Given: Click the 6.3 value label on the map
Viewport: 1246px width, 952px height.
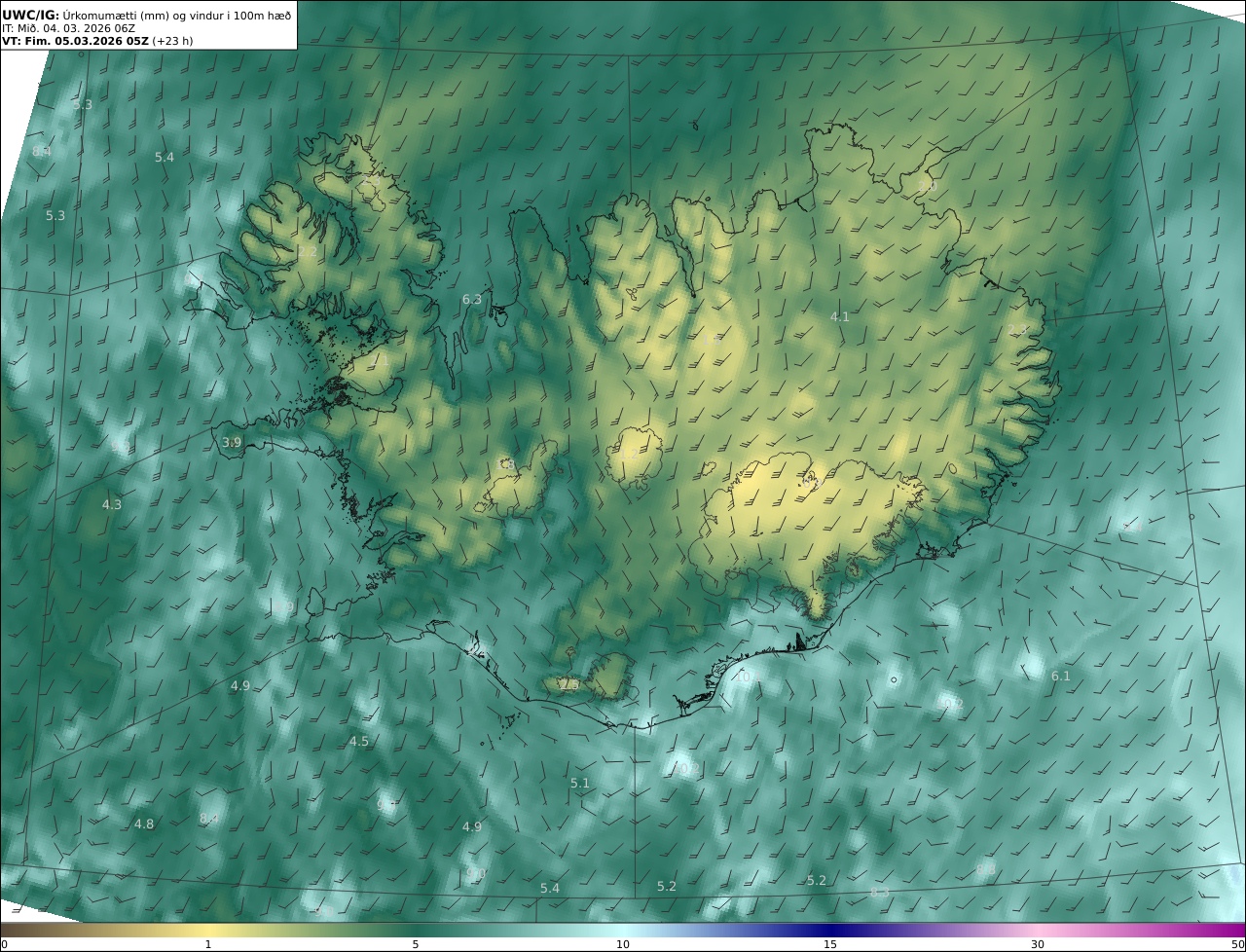Looking at the screenshot, I should point(472,299).
